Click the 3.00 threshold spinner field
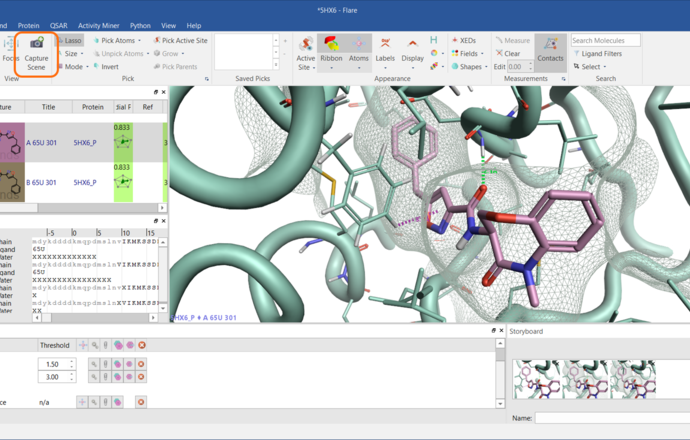 click(x=56, y=377)
